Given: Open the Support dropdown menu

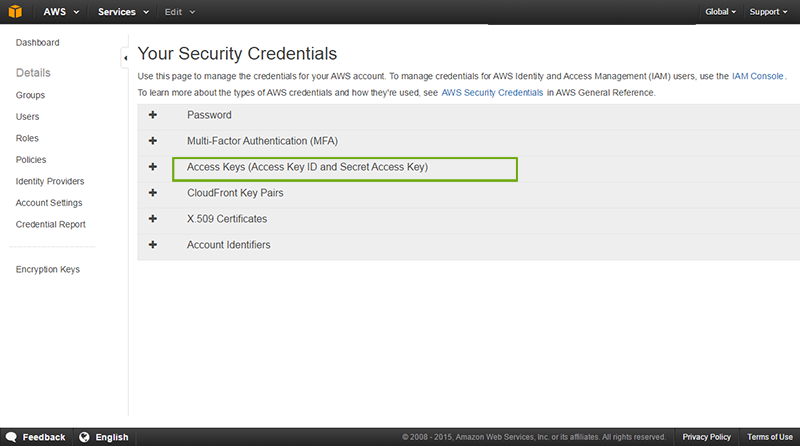Looking at the screenshot, I should pyautogui.click(x=770, y=12).
